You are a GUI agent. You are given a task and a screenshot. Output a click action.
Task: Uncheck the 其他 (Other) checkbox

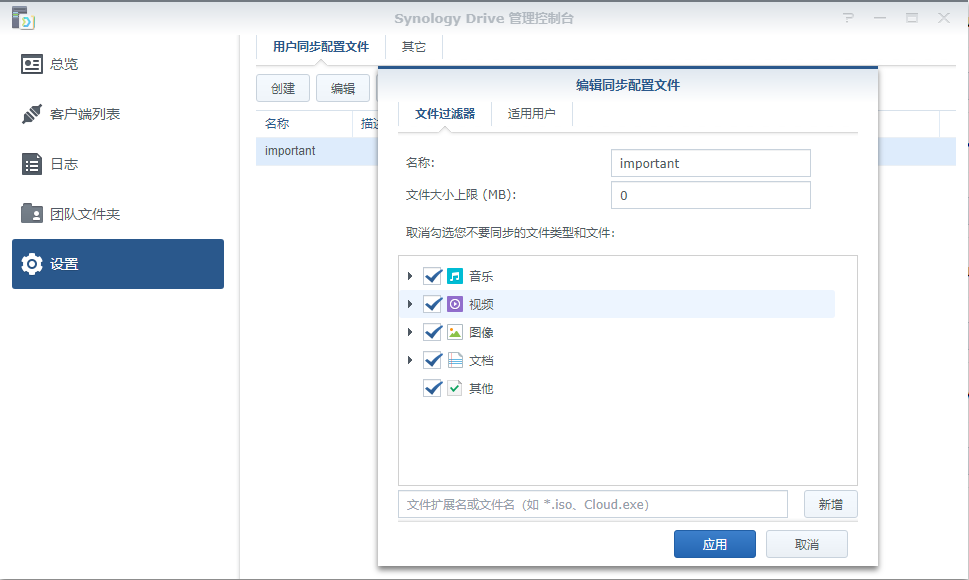pos(433,388)
